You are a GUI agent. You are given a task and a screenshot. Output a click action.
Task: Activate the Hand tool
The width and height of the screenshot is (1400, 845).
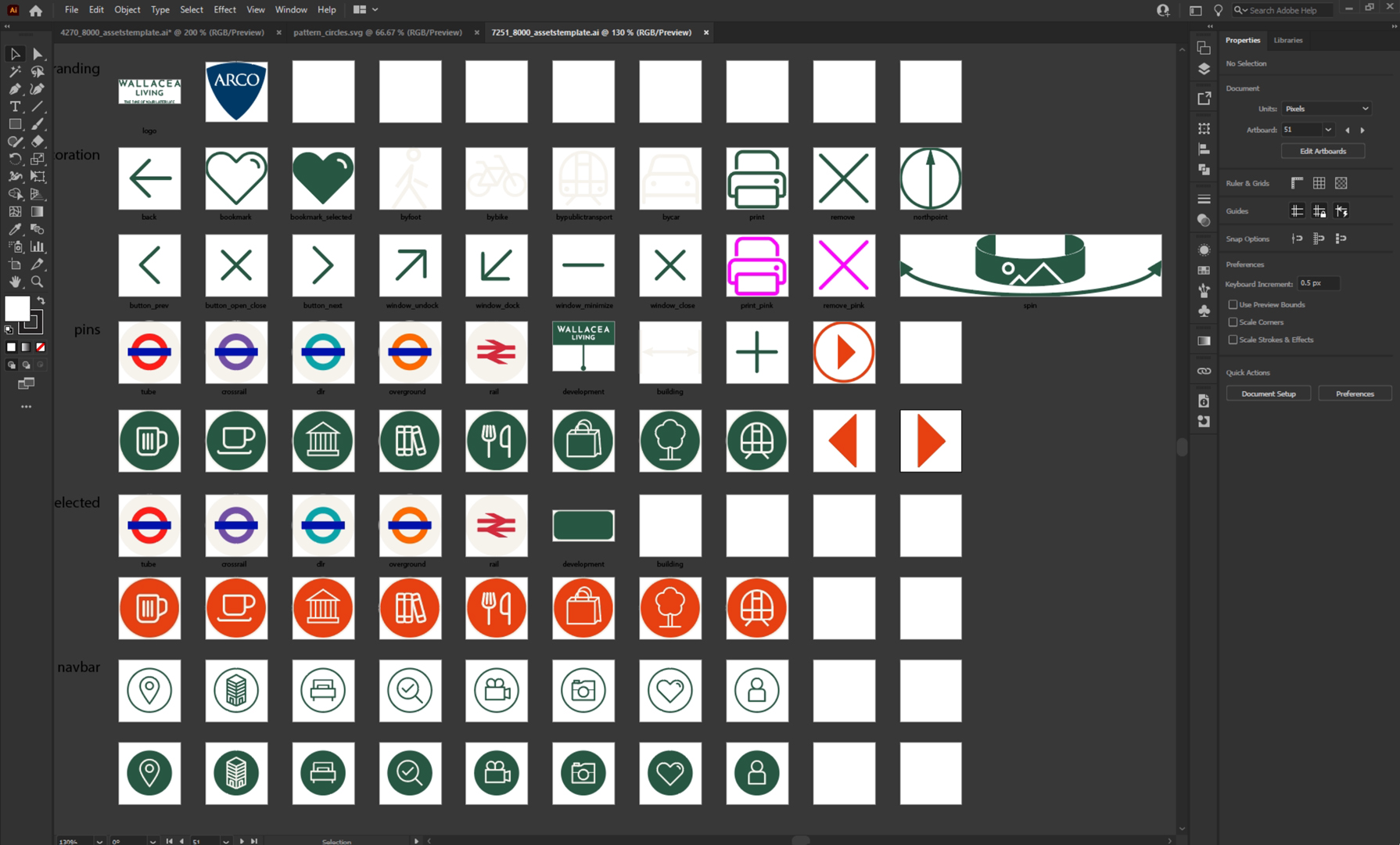(x=15, y=282)
